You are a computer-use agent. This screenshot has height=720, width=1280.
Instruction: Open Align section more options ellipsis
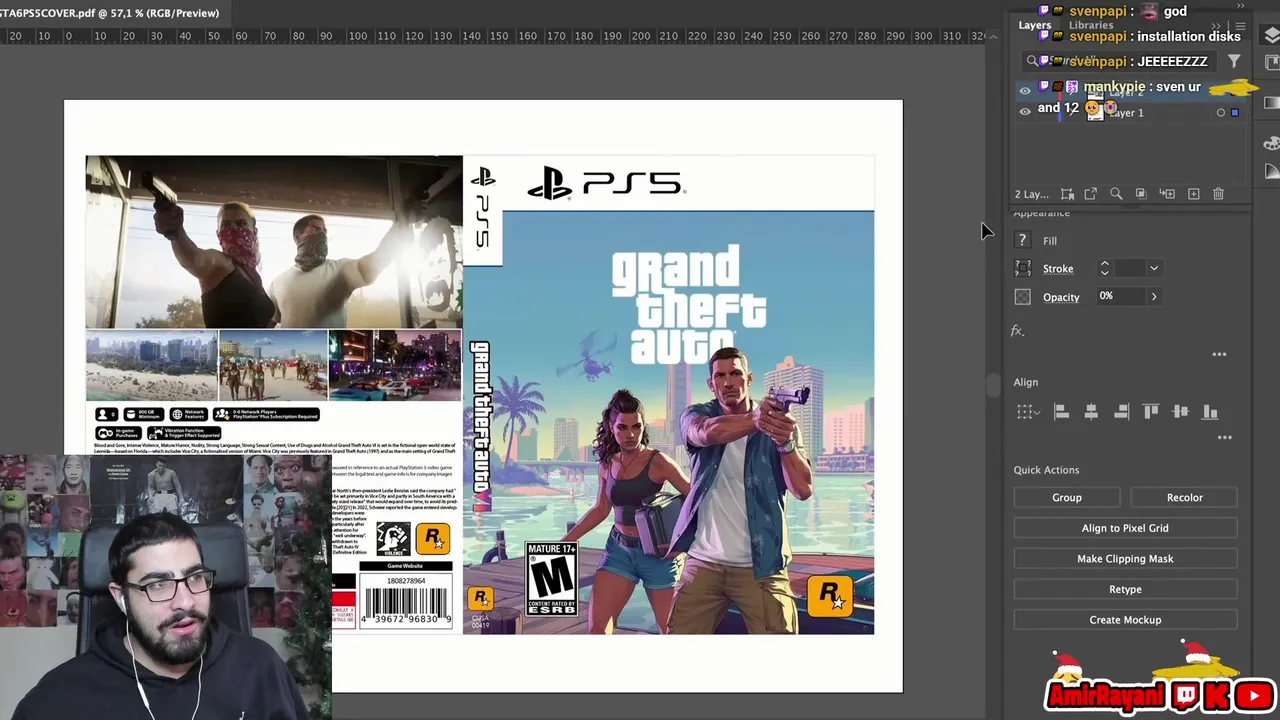point(1224,437)
